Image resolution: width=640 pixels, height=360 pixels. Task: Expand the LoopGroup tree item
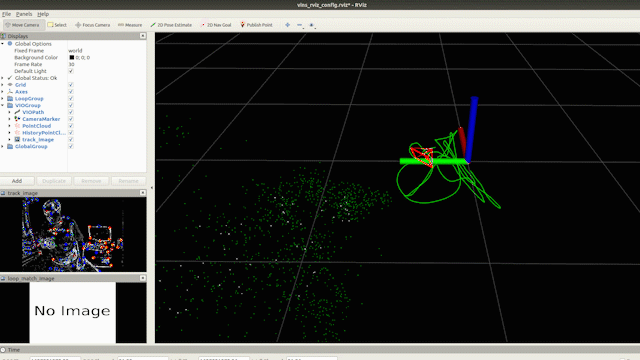pyautogui.click(x=3, y=99)
